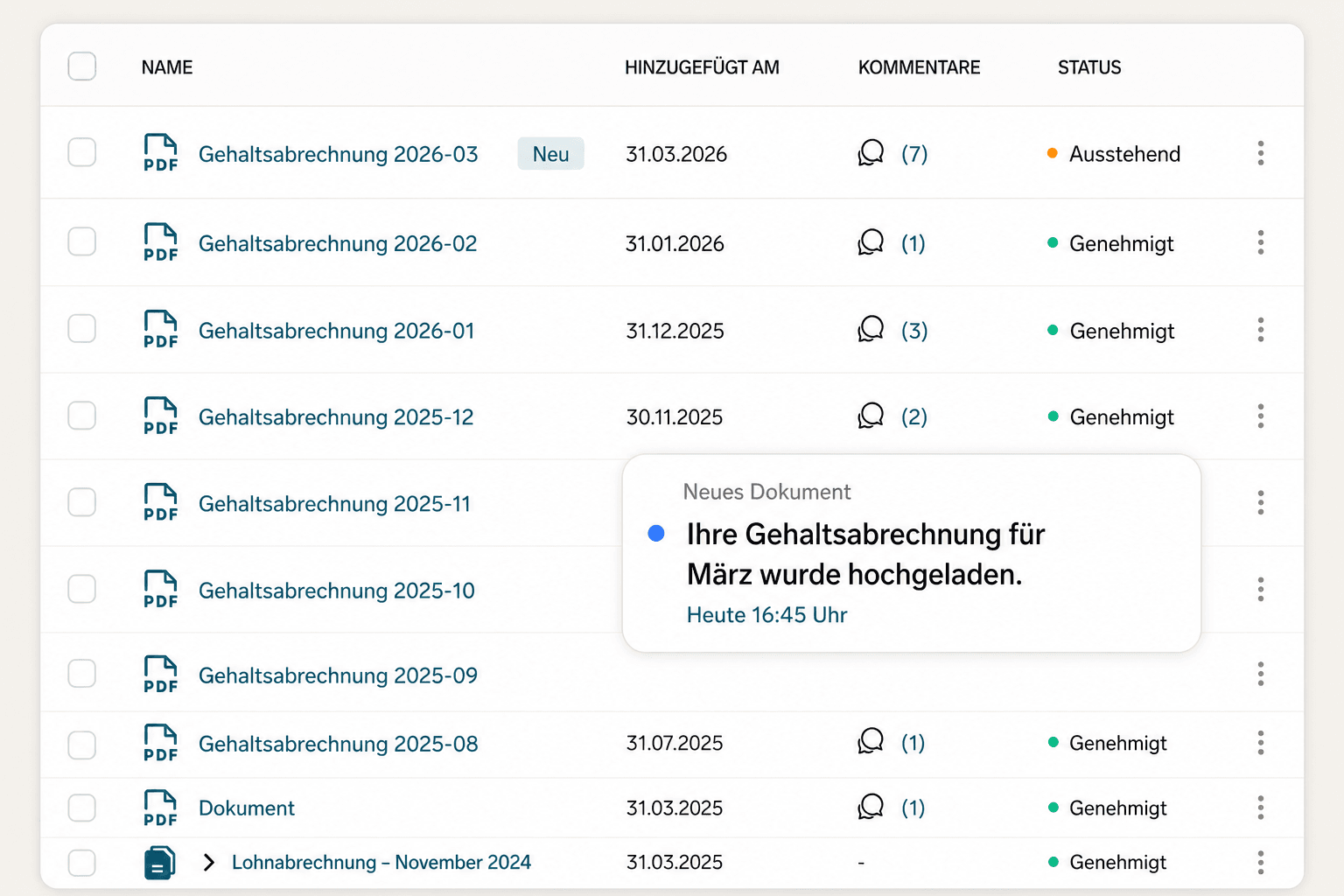Image resolution: width=1344 pixels, height=896 pixels.
Task: Select checkbox for Gehaltsabrechnung 2026-03
Action: point(82,152)
